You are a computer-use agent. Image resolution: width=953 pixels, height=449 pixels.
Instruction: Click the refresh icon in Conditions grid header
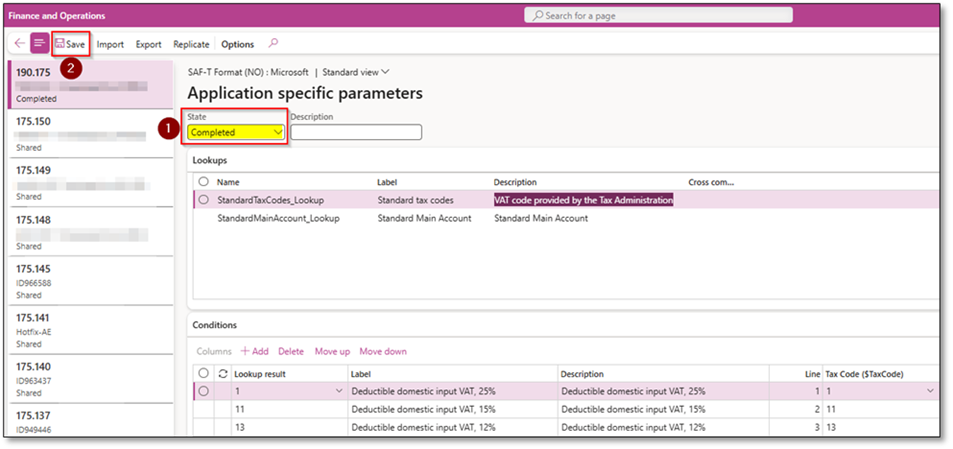click(223, 373)
